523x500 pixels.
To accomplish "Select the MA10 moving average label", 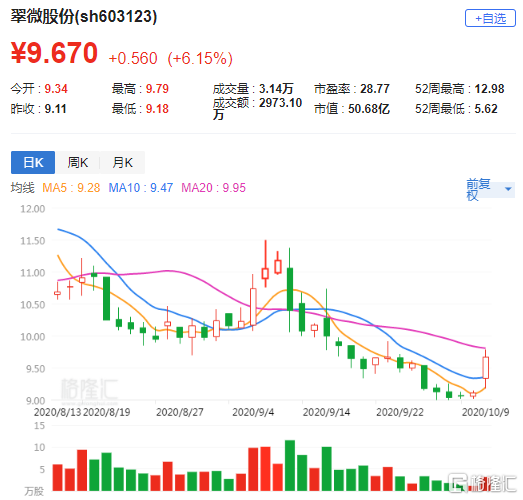I will [141, 188].
